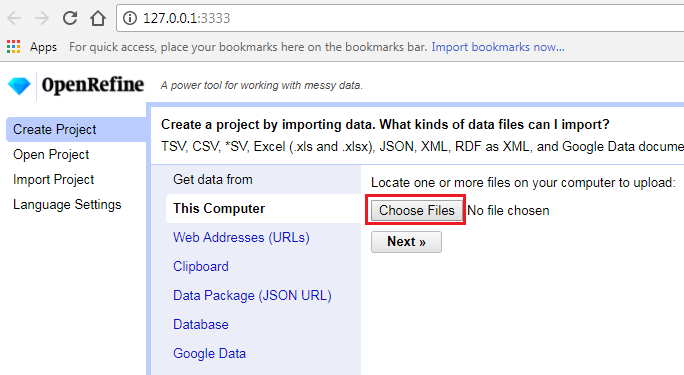Choose Web Addresses (URLs) source
The image size is (684, 375).
(x=241, y=238)
